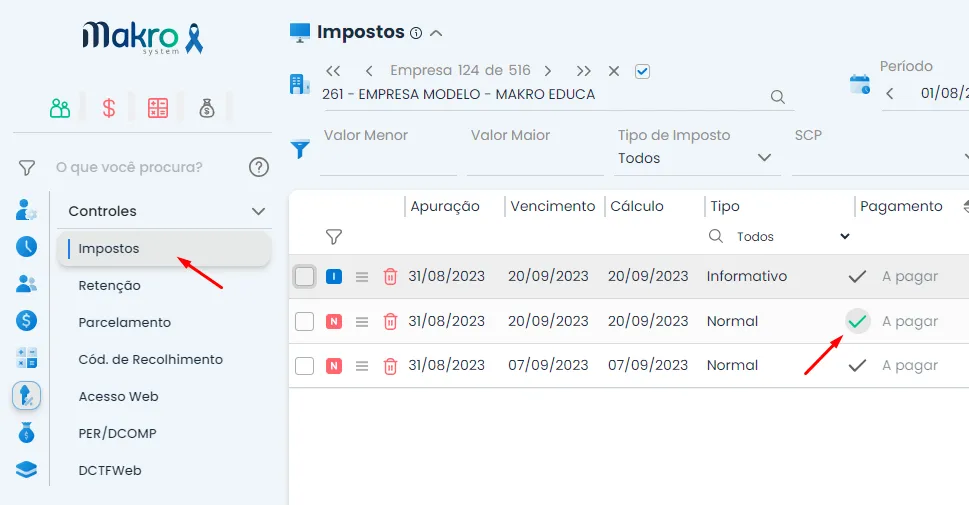Open the Retenção menu item
The width and height of the screenshot is (969, 505).
click(109, 286)
